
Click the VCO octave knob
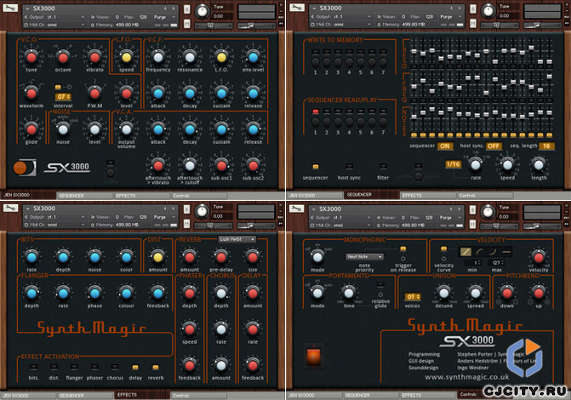[x=63, y=57]
